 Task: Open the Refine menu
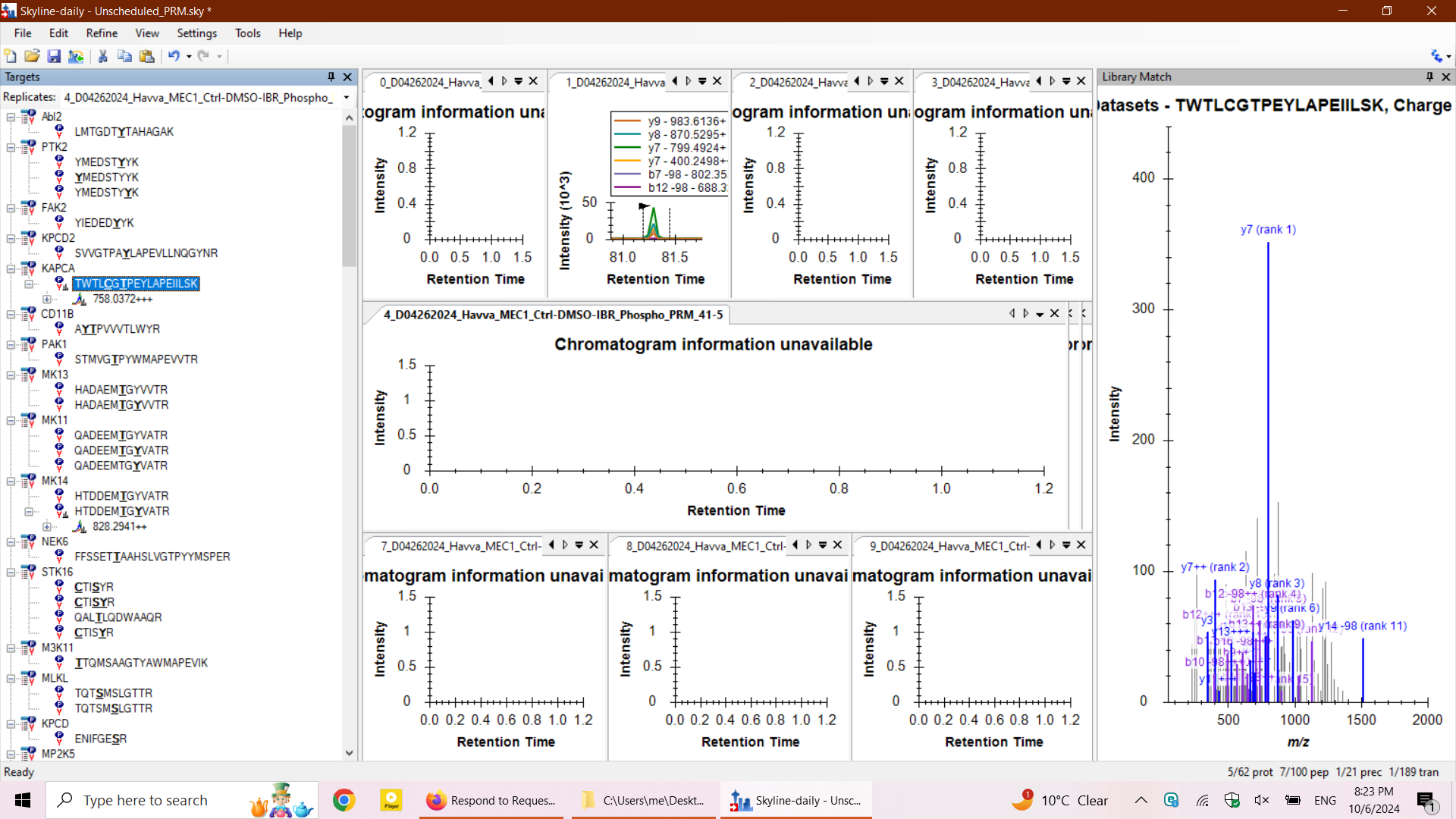point(102,33)
